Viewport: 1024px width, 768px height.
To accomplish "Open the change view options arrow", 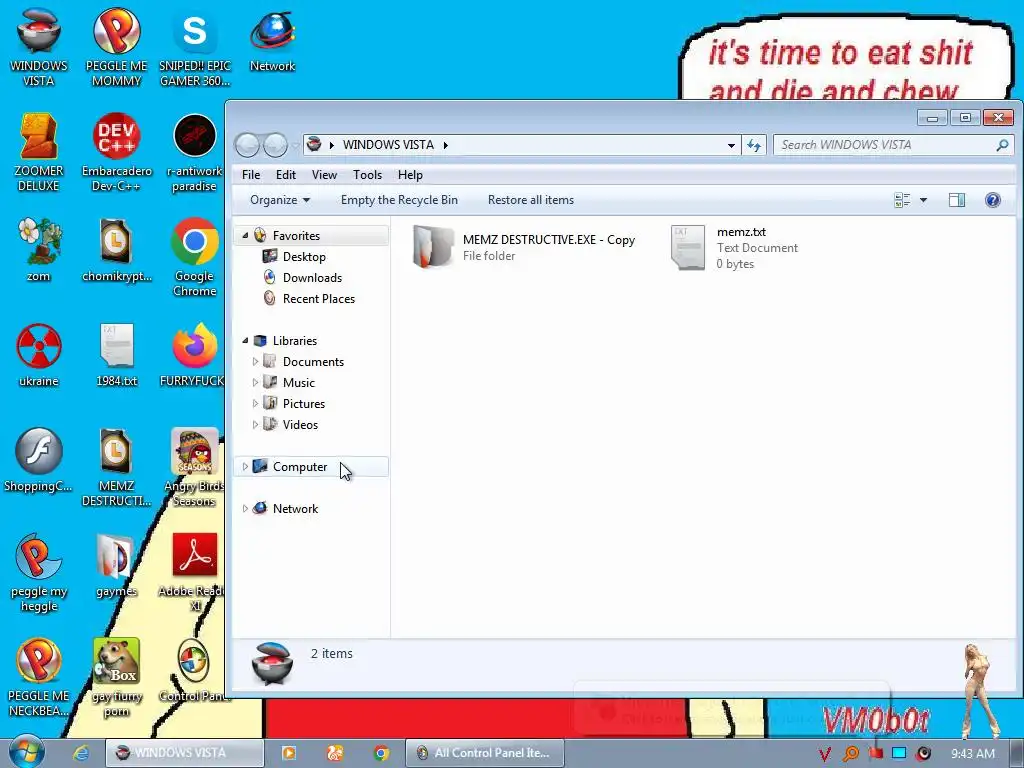I will 923,200.
